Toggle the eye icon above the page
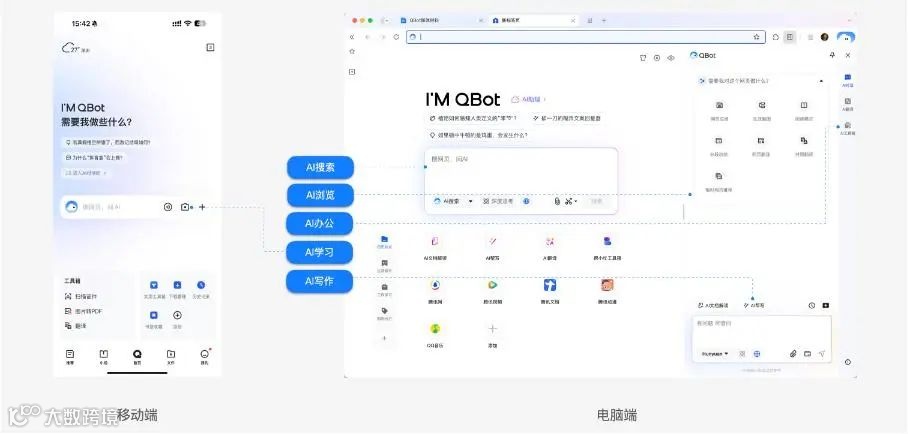 [x=671, y=58]
